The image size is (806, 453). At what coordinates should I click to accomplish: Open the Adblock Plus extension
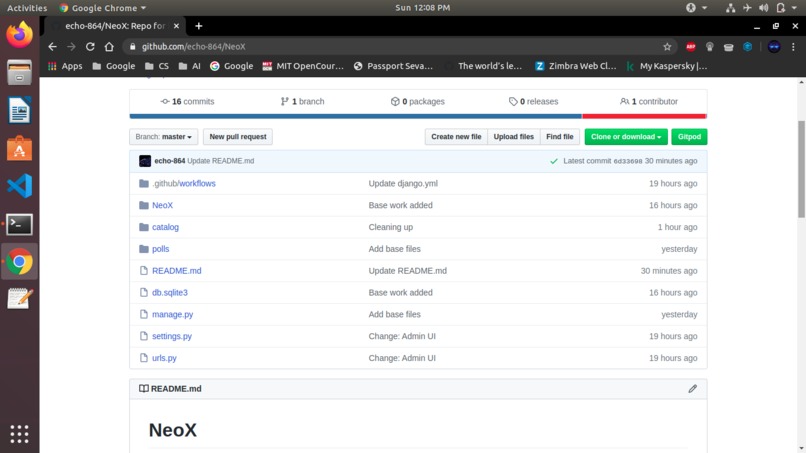click(691, 47)
